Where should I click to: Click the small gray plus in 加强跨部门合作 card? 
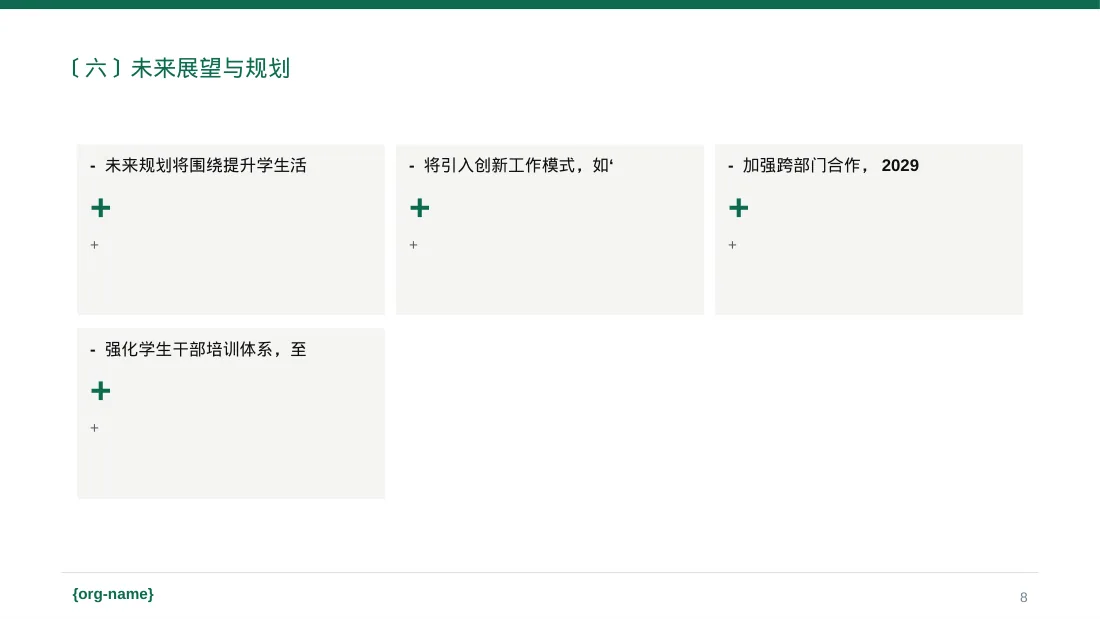(732, 245)
